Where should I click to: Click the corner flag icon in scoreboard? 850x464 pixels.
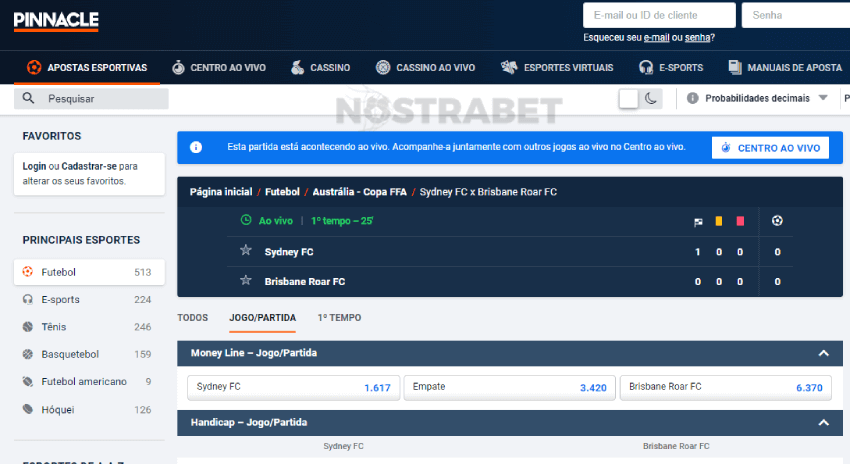point(698,222)
